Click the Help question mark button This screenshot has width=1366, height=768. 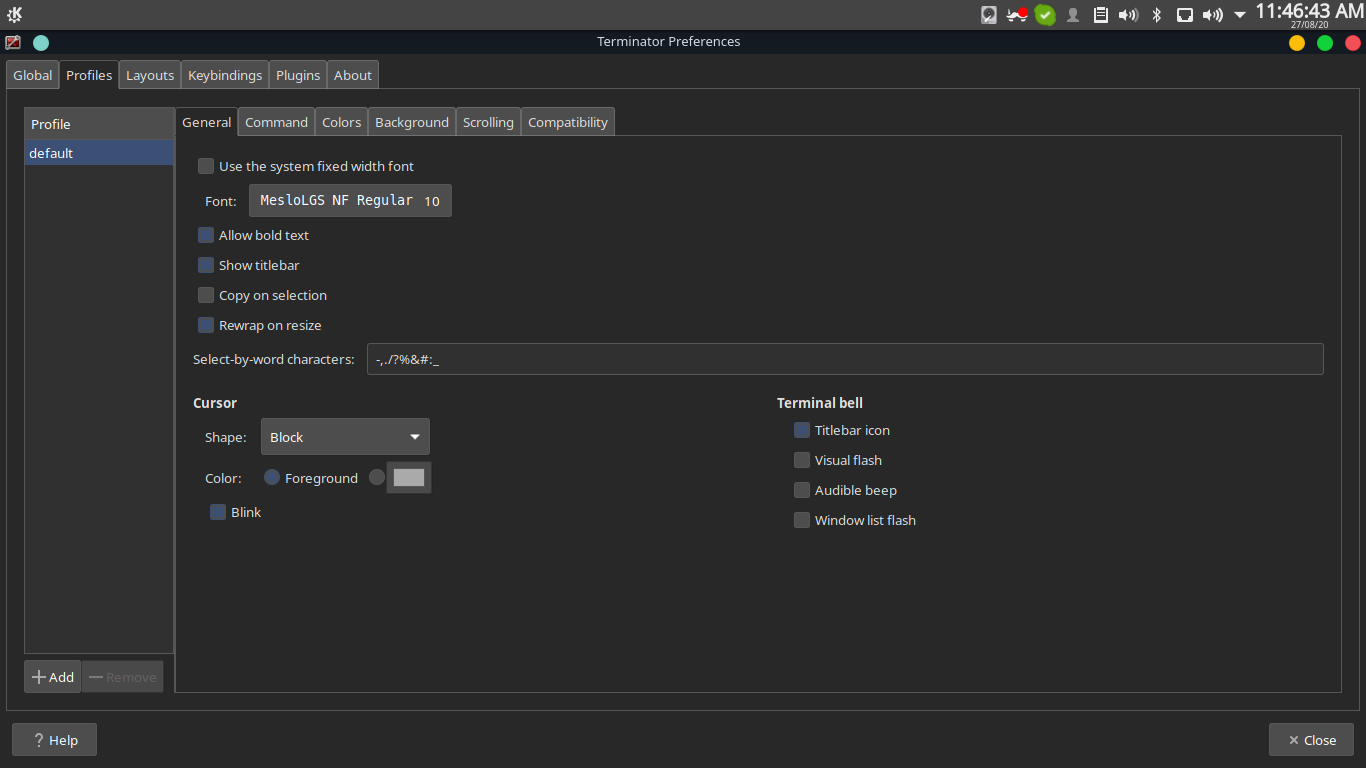pyautogui.click(x=54, y=739)
